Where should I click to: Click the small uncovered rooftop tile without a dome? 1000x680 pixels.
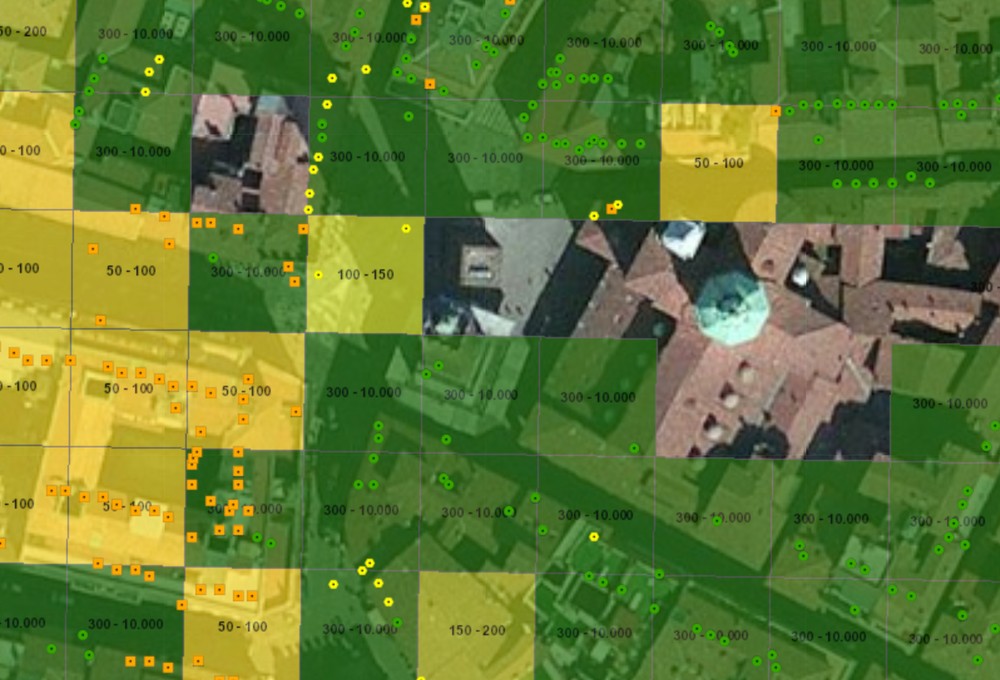pos(250,154)
